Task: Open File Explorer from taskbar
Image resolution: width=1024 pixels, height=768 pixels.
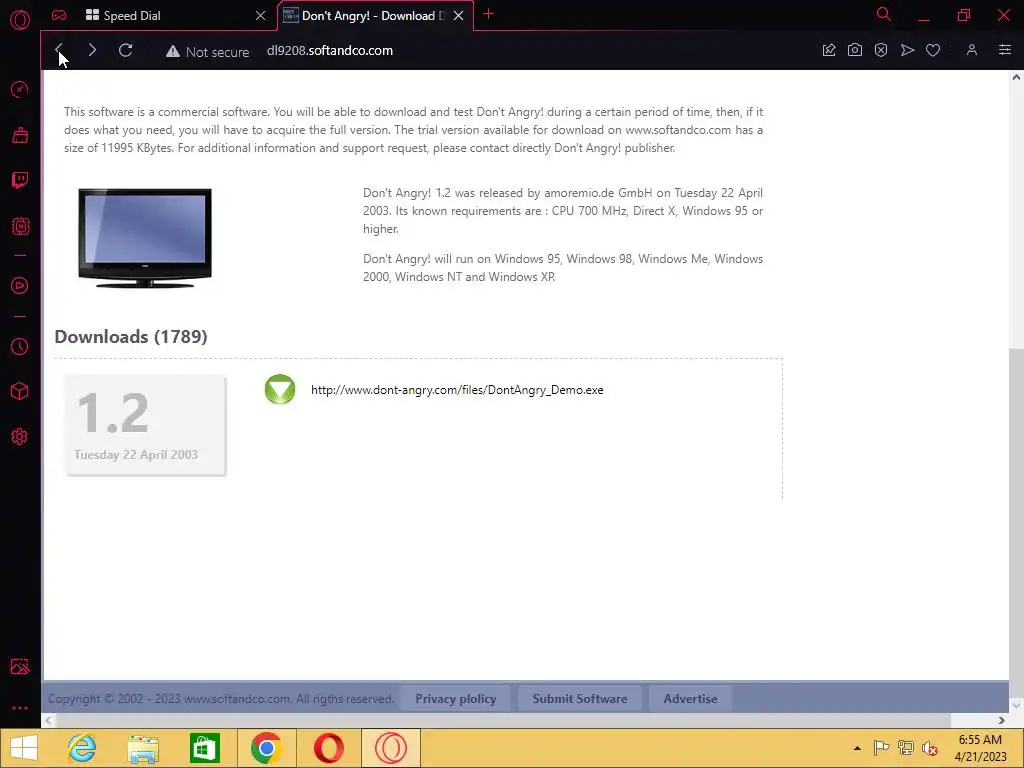Action: pos(143,748)
